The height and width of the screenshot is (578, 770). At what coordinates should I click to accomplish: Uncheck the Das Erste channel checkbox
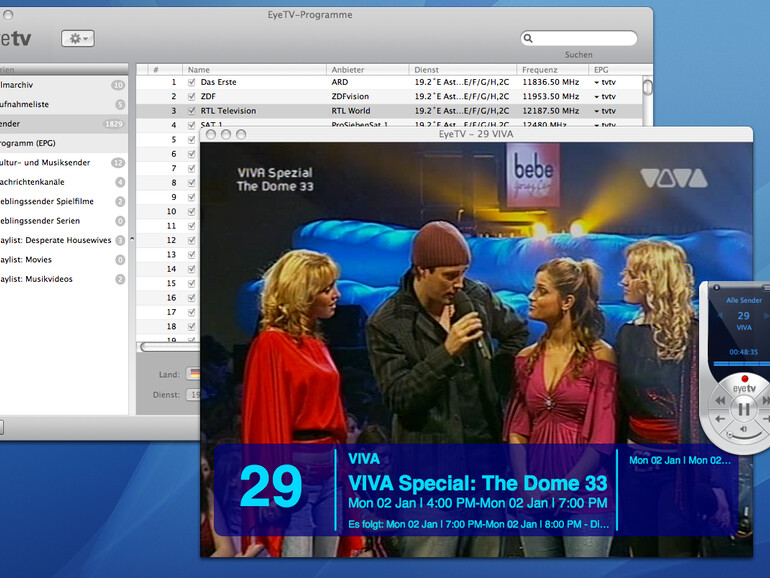191,82
